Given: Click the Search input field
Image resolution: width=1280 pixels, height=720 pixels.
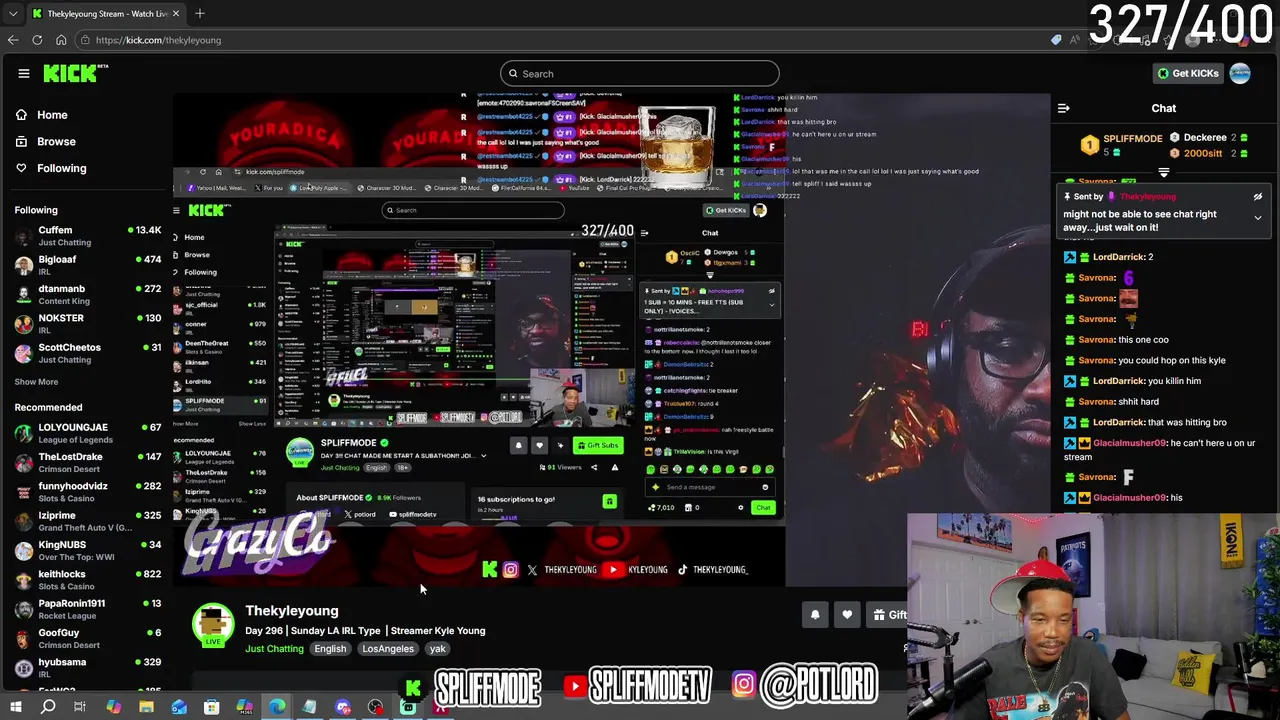Looking at the screenshot, I should pyautogui.click(x=640, y=73).
